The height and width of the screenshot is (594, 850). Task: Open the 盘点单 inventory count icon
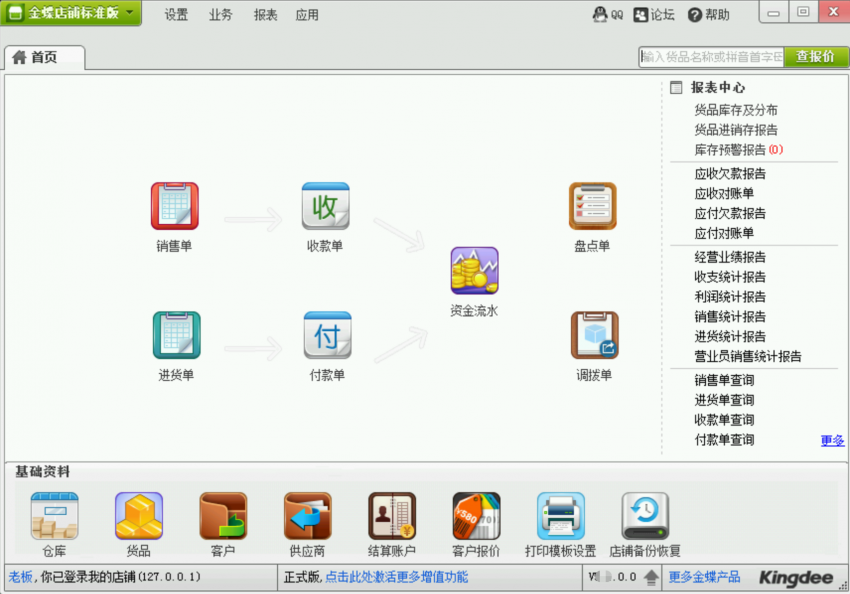tap(592, 206)
